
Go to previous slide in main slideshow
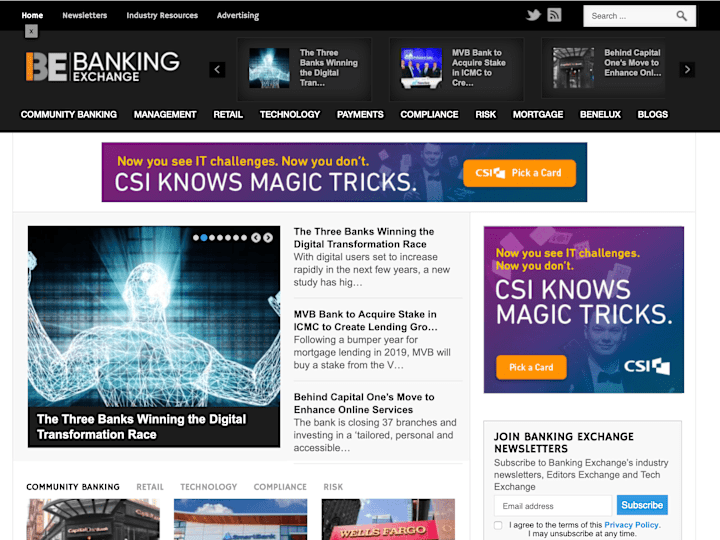(256, 237)
